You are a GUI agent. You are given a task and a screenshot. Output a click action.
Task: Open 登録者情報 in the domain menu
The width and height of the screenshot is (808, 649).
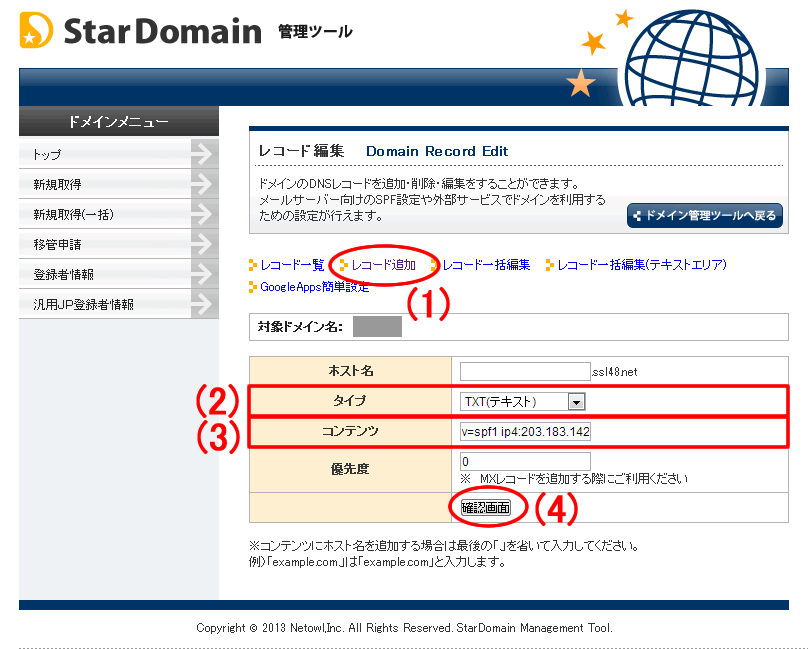click(x=119, y=274)
